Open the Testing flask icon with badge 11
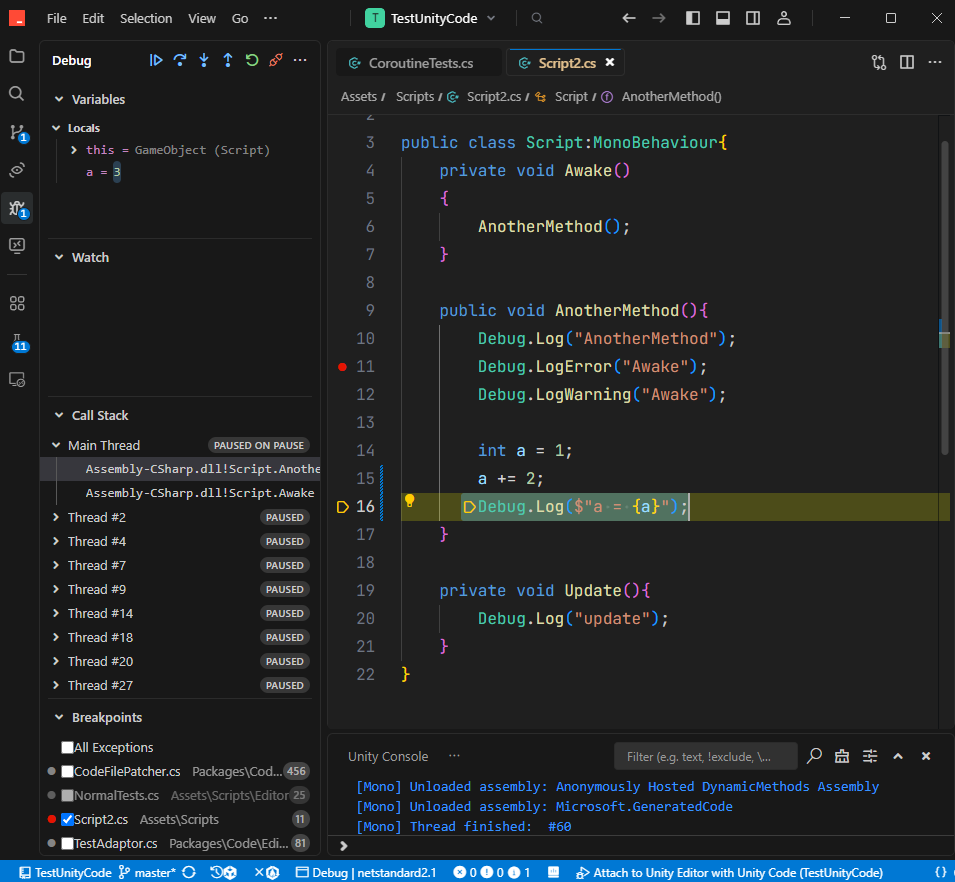 tap(18, 343)
